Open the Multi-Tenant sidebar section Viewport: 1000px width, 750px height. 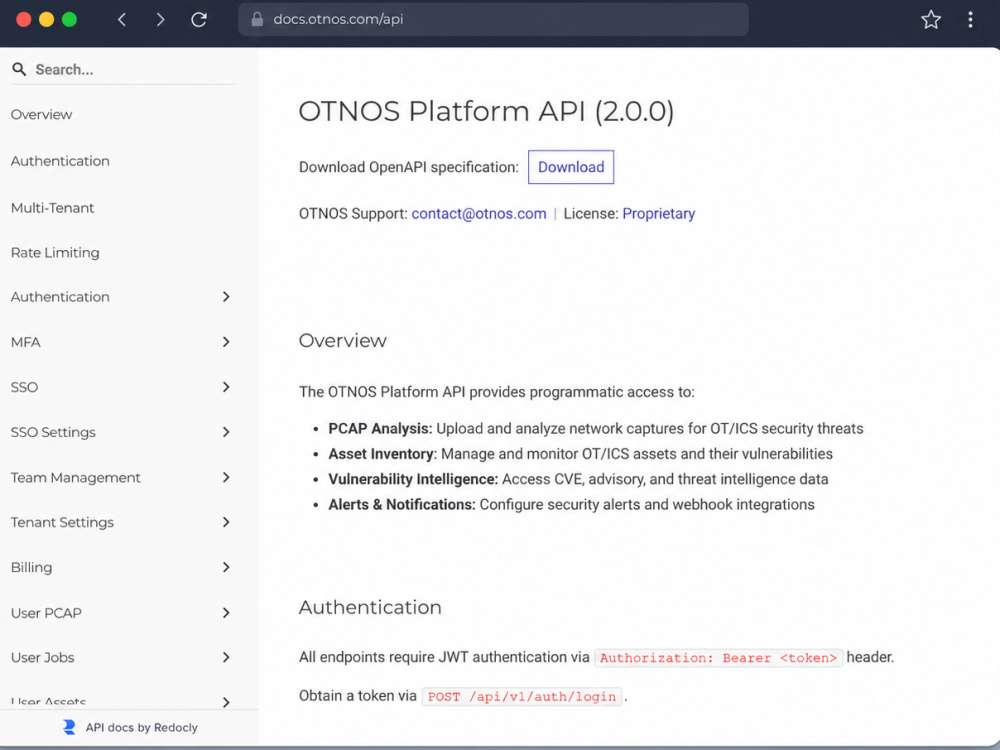coord(52,208)
